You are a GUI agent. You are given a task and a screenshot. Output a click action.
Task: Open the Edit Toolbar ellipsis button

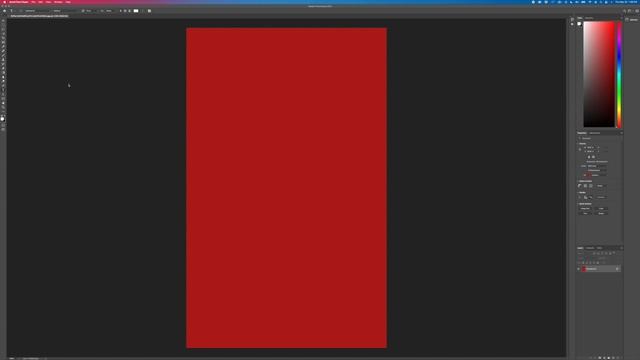click(x=3, y=112)
